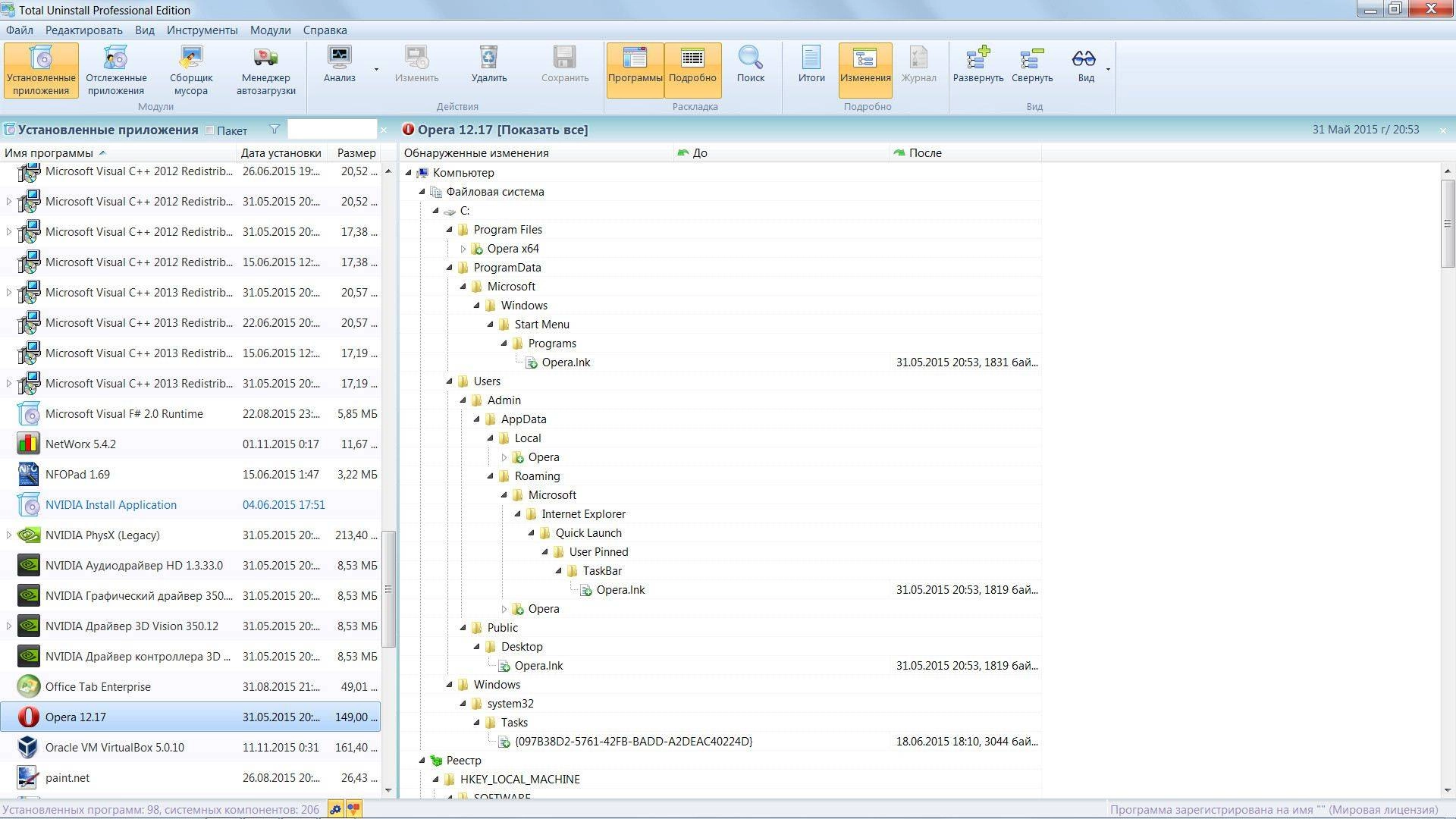Collapse the Файловая система node
The image size is (1456, 819).
pyautogui.click(x=422, y=192)
